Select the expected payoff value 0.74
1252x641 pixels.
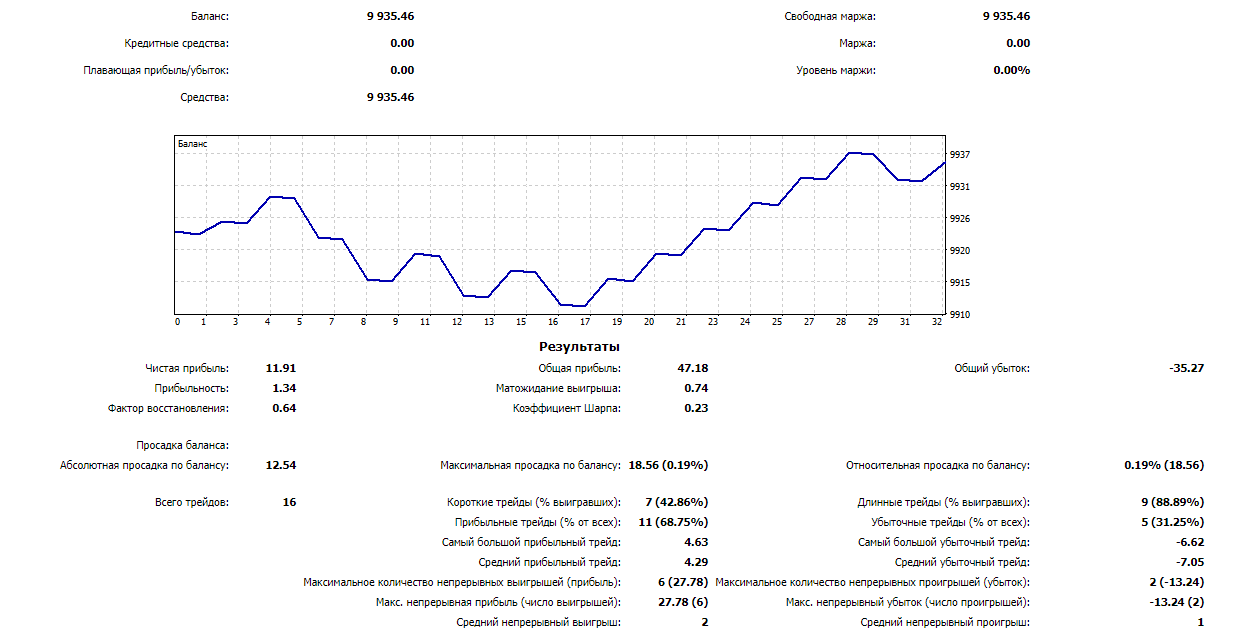click(696, 388)
